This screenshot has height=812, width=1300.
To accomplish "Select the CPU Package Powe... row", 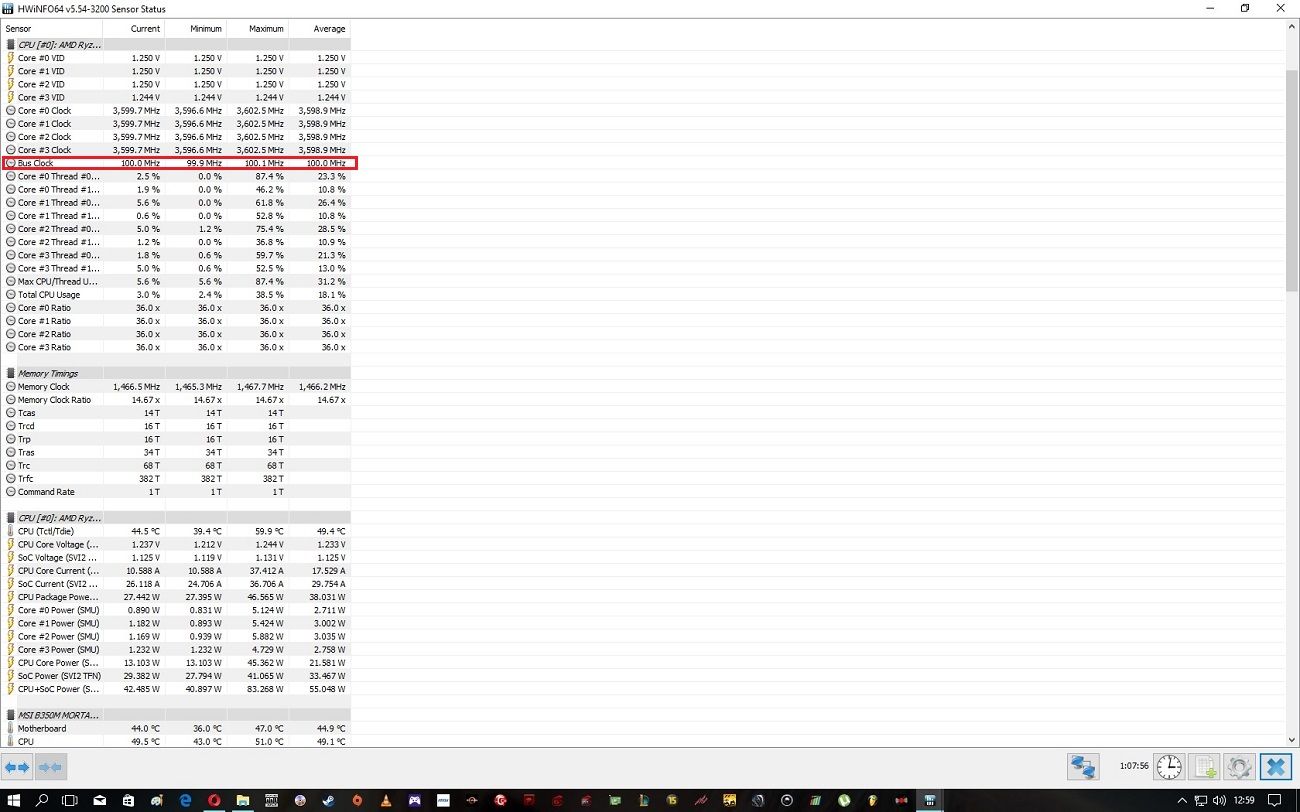I will pyautogui.click(x=175, y=597).
